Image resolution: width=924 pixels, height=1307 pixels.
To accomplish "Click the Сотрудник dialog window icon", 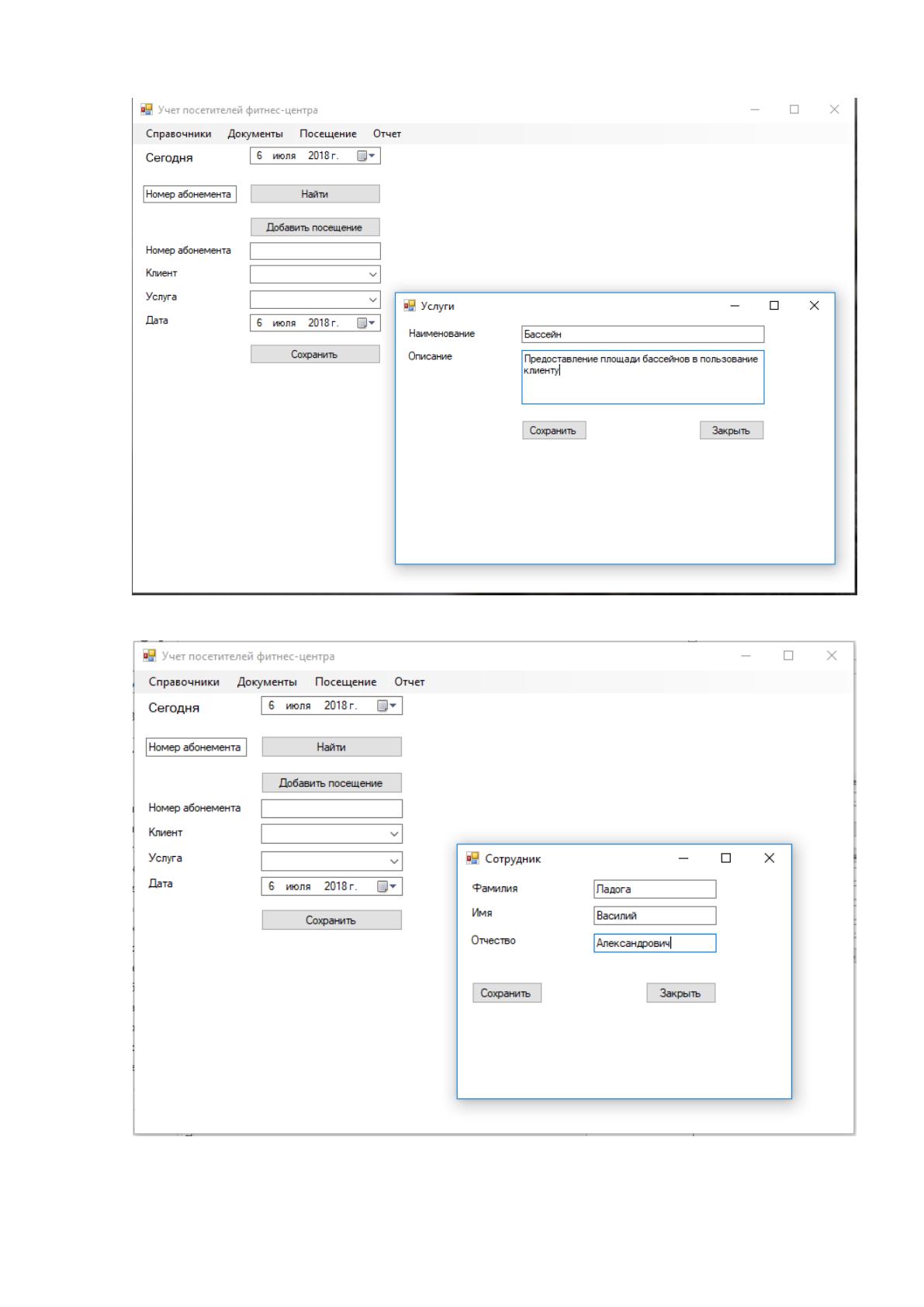I will click(x=472, y=858).
